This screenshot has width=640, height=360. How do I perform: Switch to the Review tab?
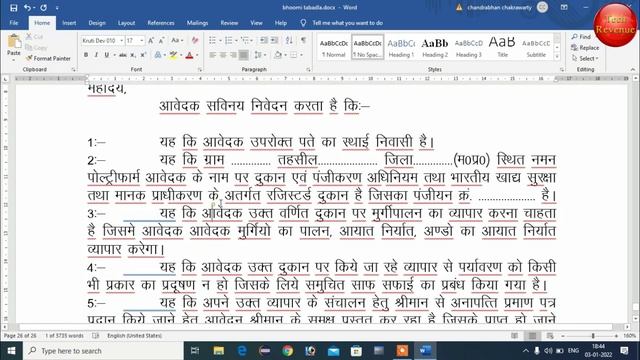(229, 23)
